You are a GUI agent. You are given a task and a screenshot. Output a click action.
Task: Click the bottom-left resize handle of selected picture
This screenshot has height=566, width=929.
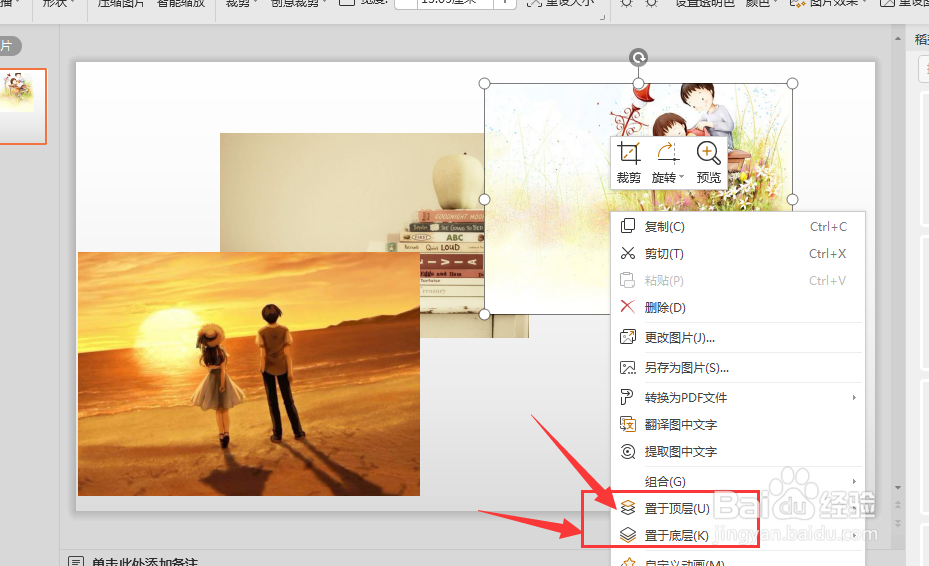(x=484, y=314)
